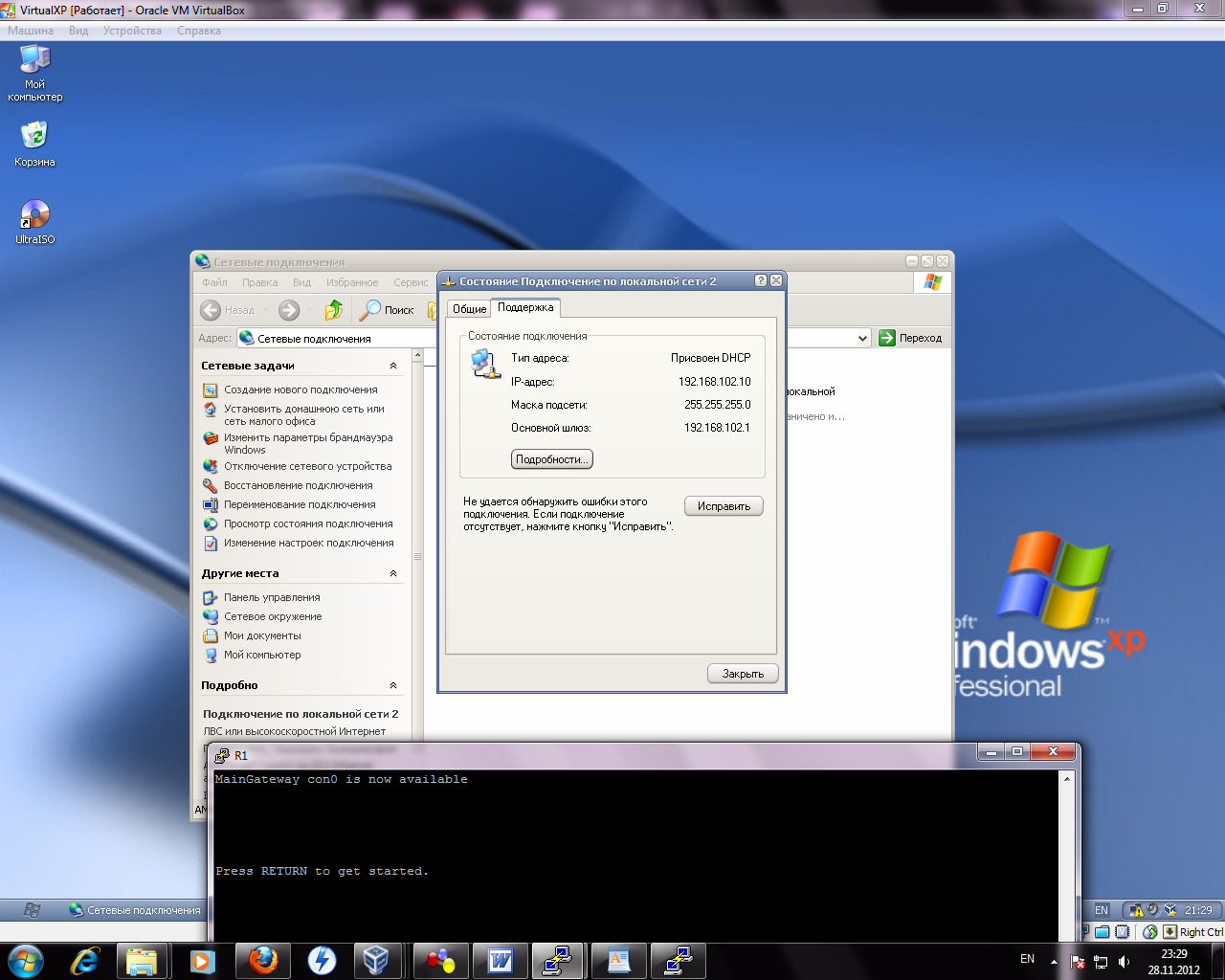
Task: Click the Search (Поиск) toolbar button
Action: click(387, 310)
